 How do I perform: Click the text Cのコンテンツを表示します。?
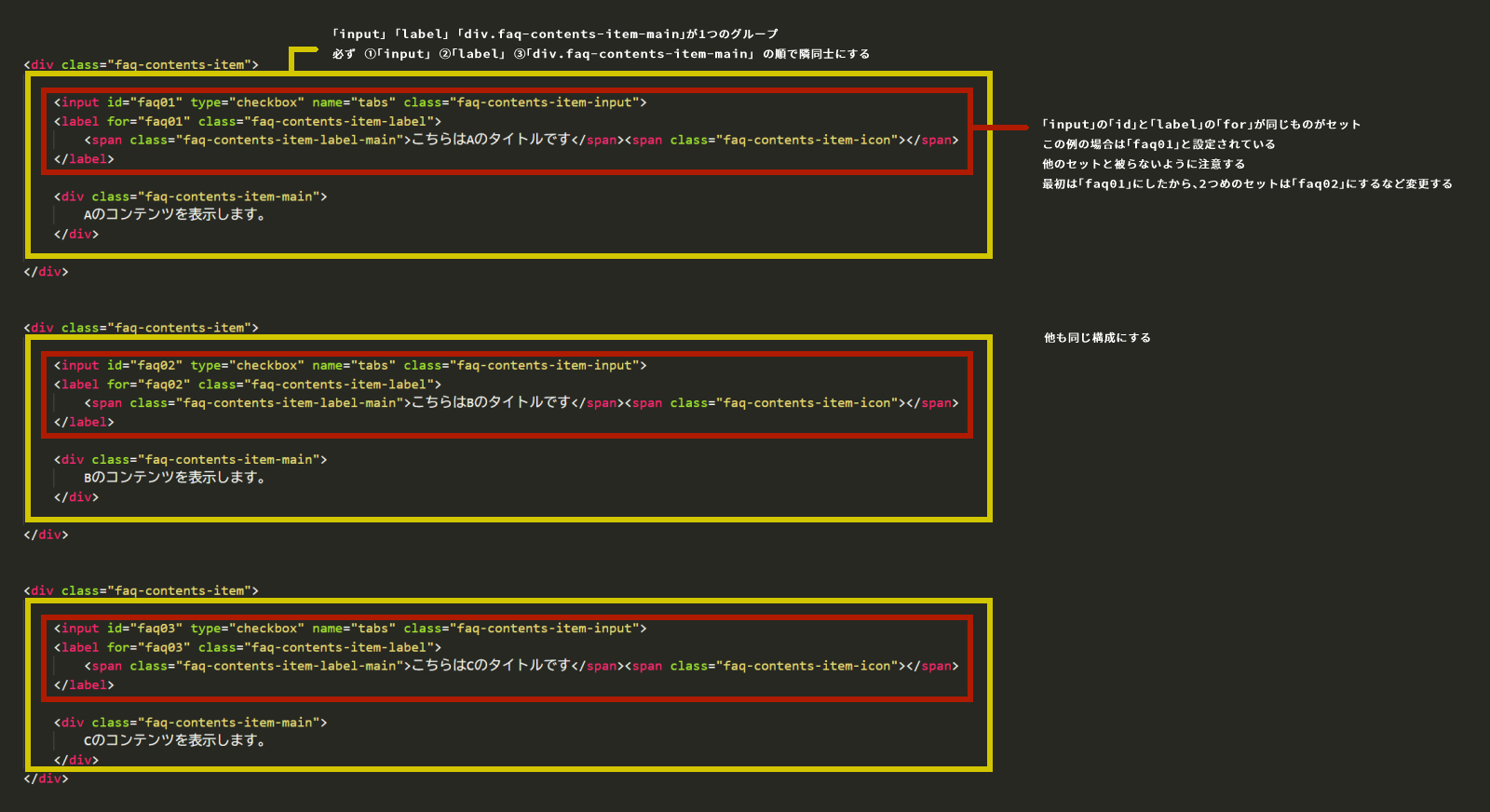pyautogui.click(x=175, y=740)
